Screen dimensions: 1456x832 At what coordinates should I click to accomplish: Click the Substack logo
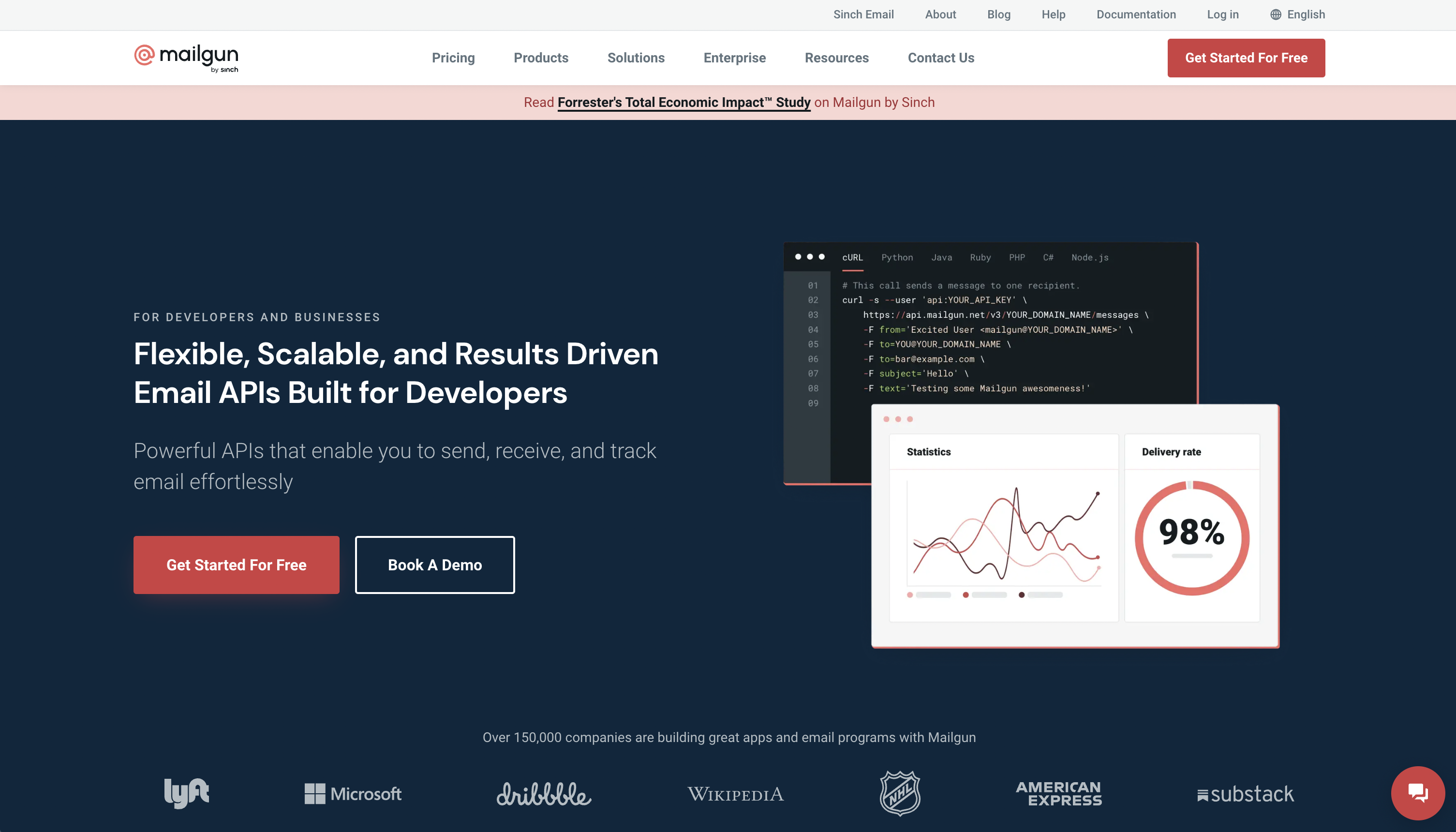click(x=1245, y=794)
